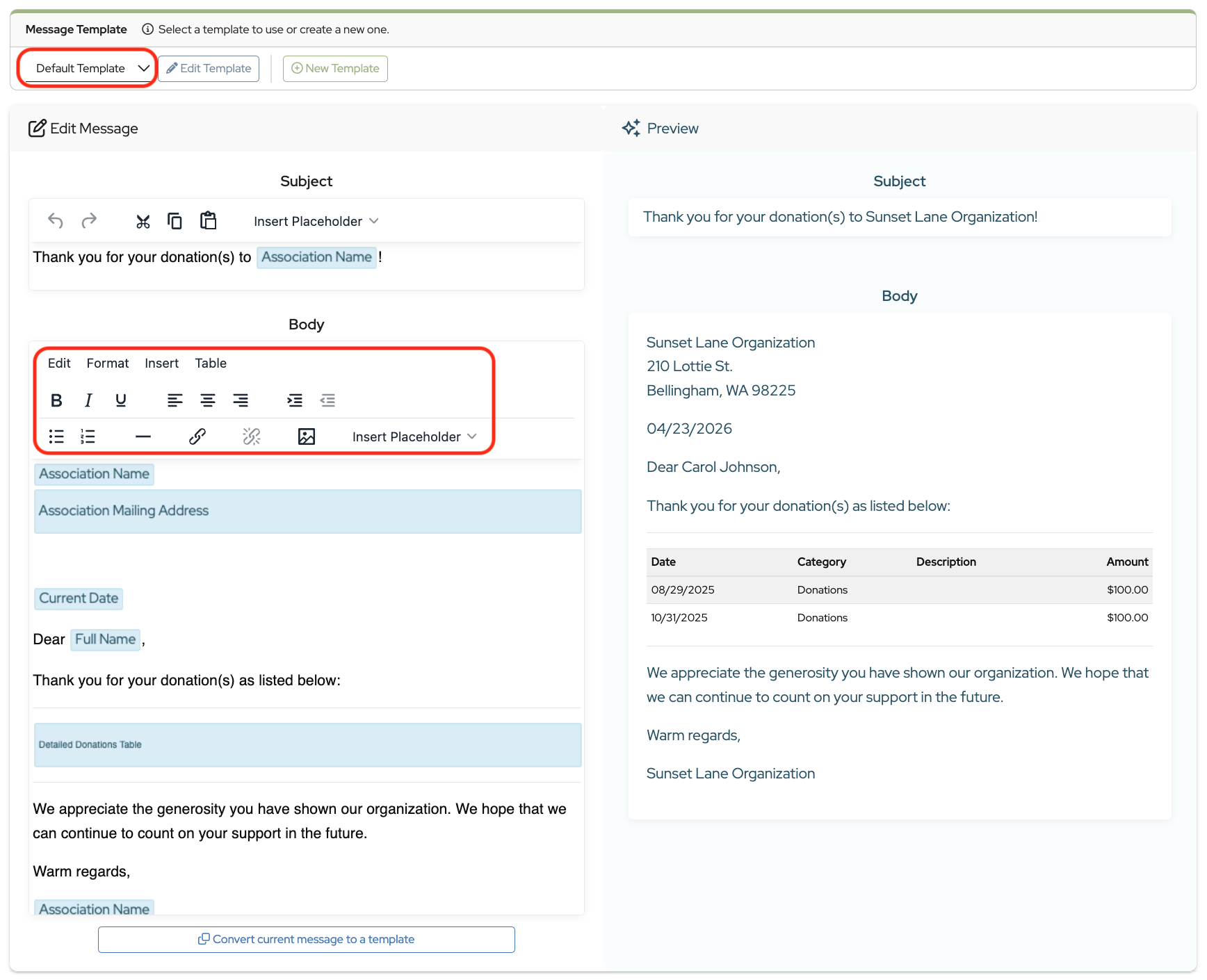Open the Table menu
Image resolution: width=1207 pixels, height=980 pixels.
211,364
